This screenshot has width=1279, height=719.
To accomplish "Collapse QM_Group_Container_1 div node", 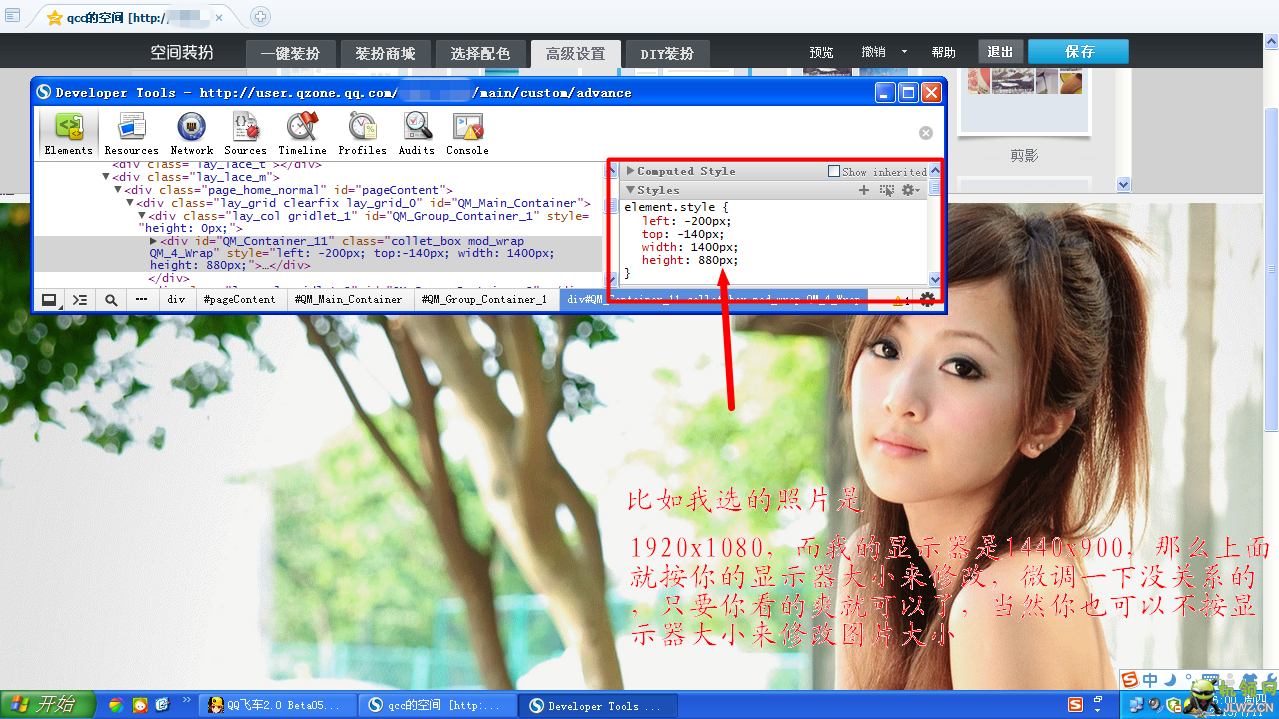I will coord(141,216).
